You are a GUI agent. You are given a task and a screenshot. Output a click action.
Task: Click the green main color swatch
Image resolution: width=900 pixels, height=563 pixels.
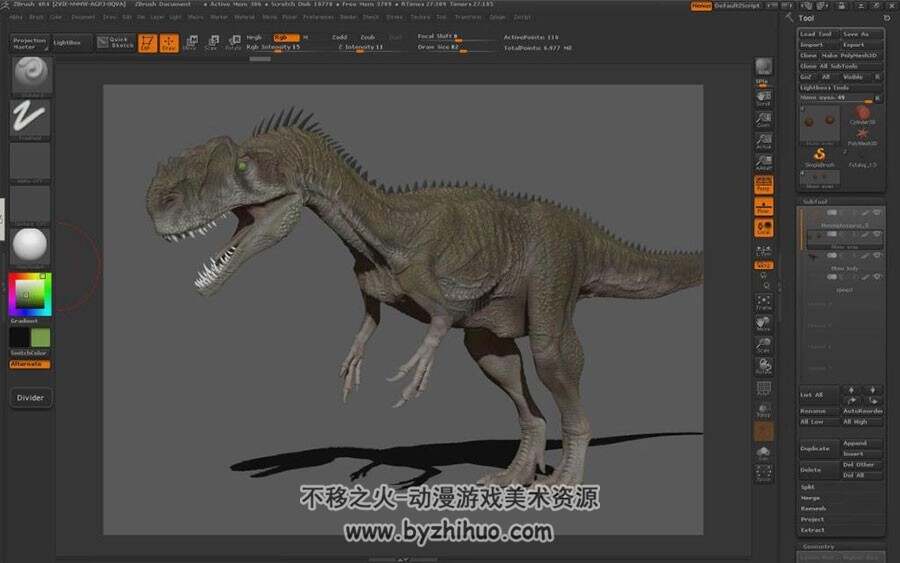41,337
